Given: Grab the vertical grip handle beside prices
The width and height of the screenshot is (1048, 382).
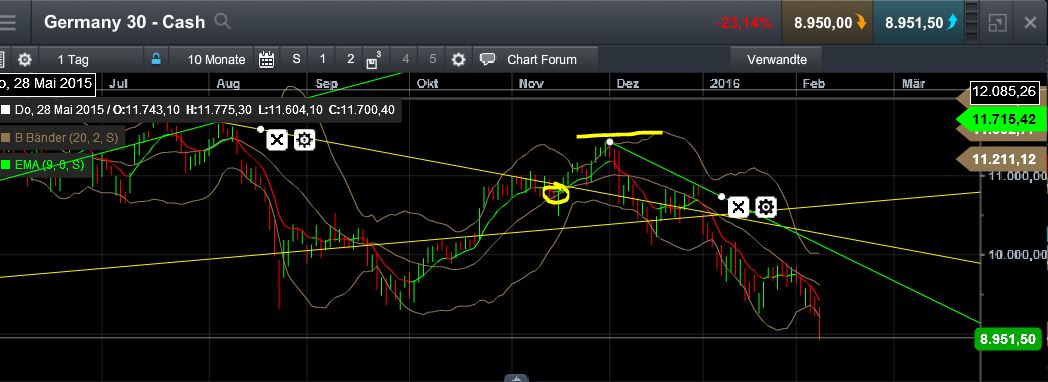Looking at the screenshot, I should tap(972, 23).
